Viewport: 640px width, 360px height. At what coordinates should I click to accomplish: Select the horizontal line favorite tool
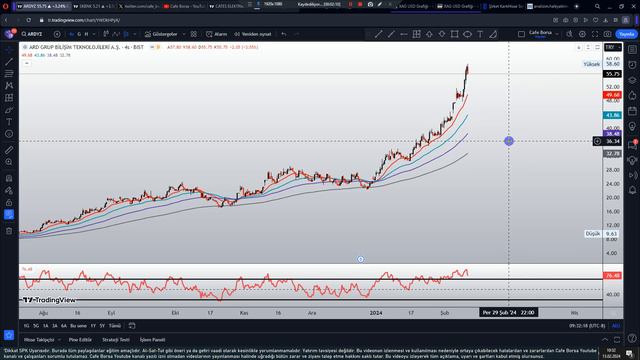[404, 34]
